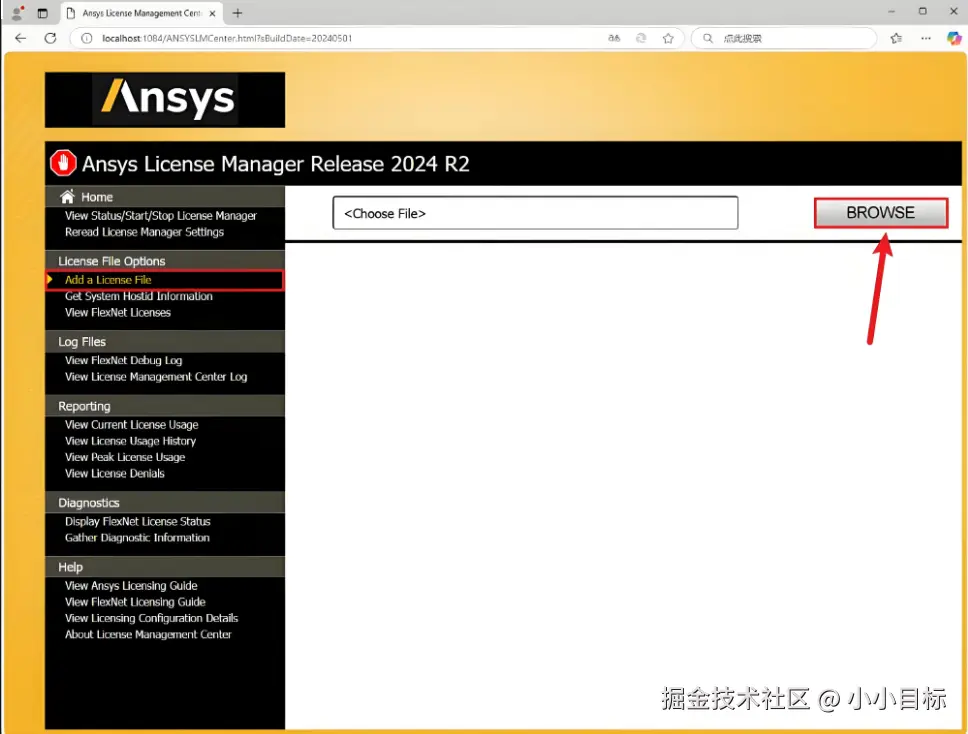This screenshot has height=734, width=968.
Task: Click the License File Options header
Action: tap(112, 261)
